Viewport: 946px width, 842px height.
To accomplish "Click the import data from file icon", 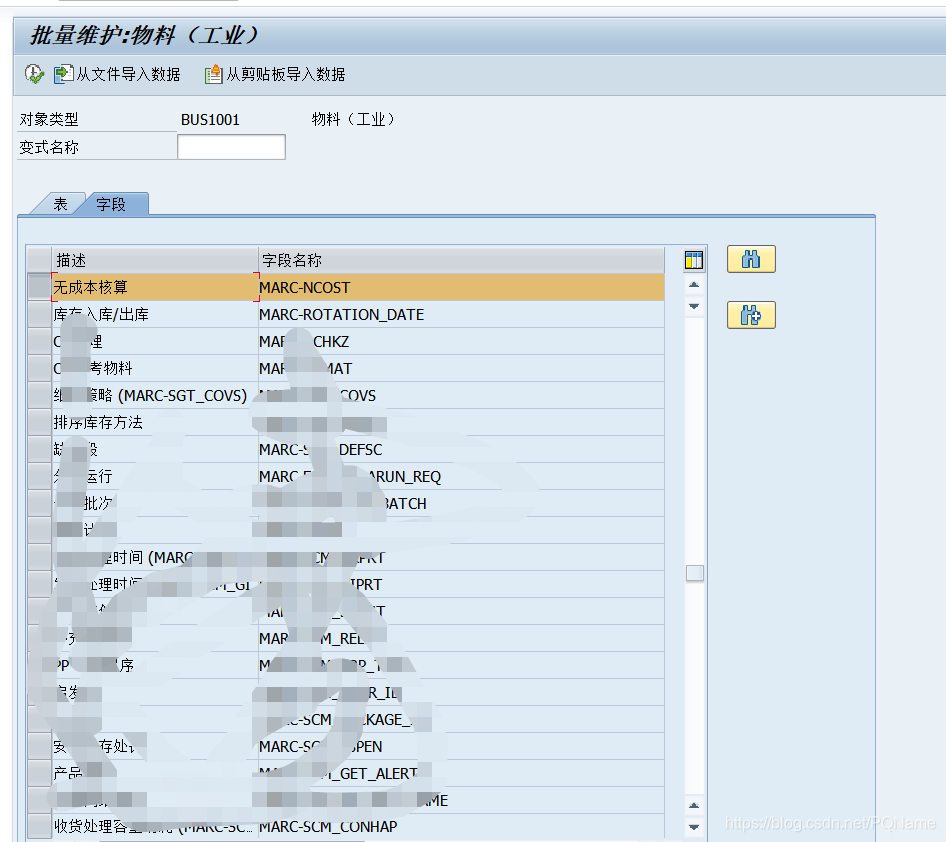I will pos(63,74).
